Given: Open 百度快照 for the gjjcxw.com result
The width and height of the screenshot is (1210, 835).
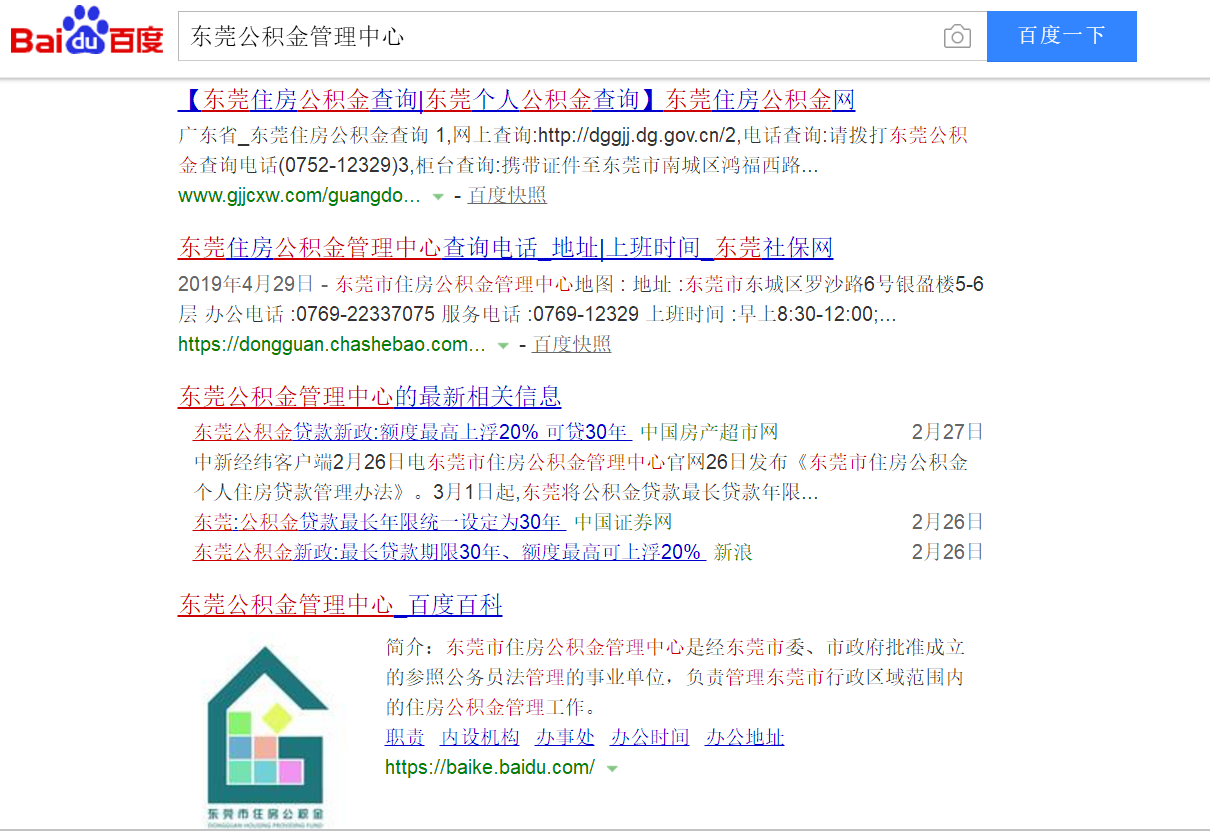Looking at the screenshot, I should (507, 196).
